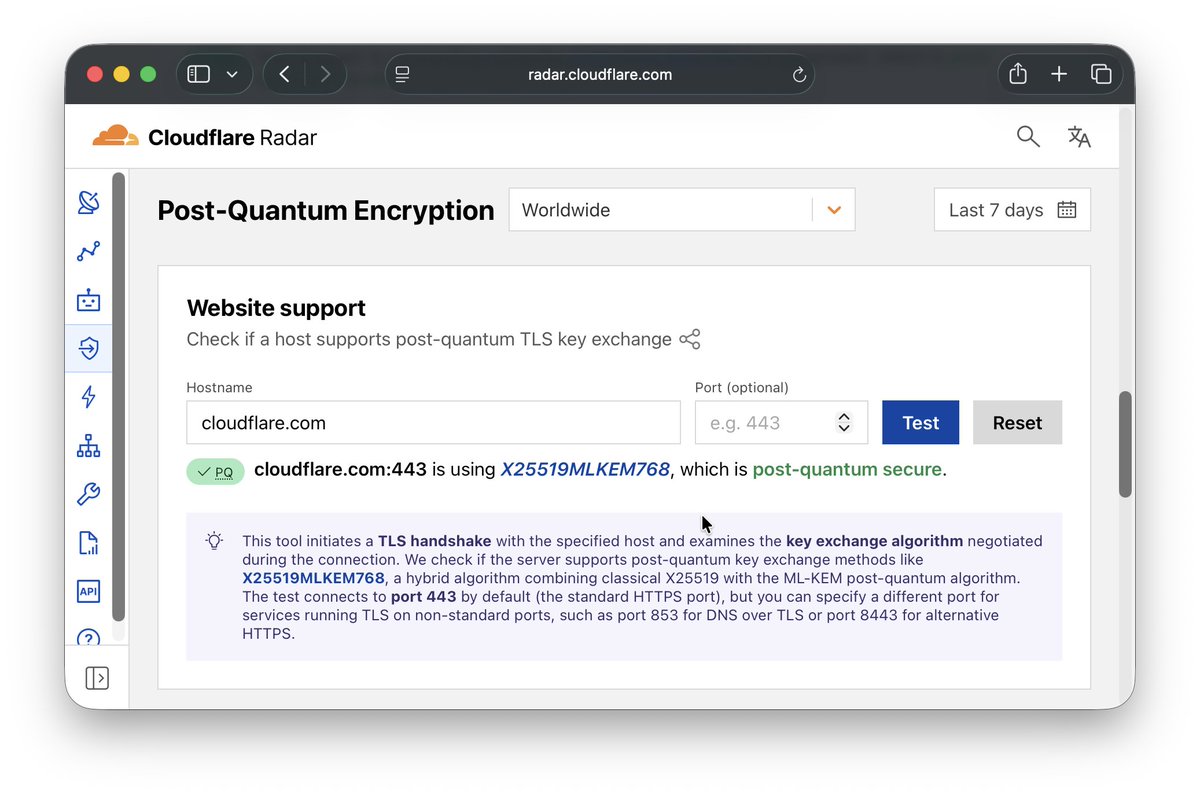This screenshot has height=795, width=1200.
Task: Open the lightning bolt sidebar icon
Action: [x=89, y=397]
